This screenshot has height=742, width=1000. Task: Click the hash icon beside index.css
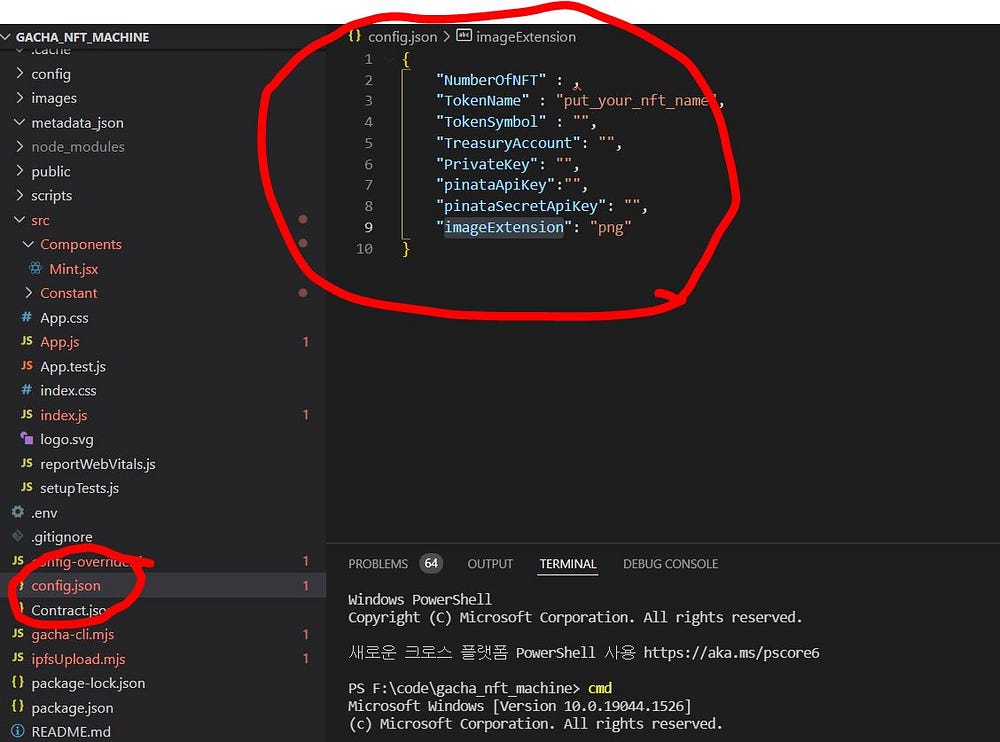pos(26,390)
